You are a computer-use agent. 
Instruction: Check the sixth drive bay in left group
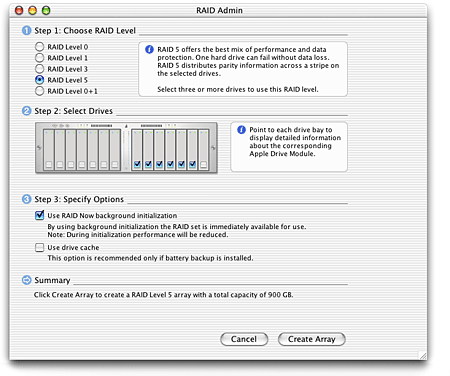[x=104, y=164]
